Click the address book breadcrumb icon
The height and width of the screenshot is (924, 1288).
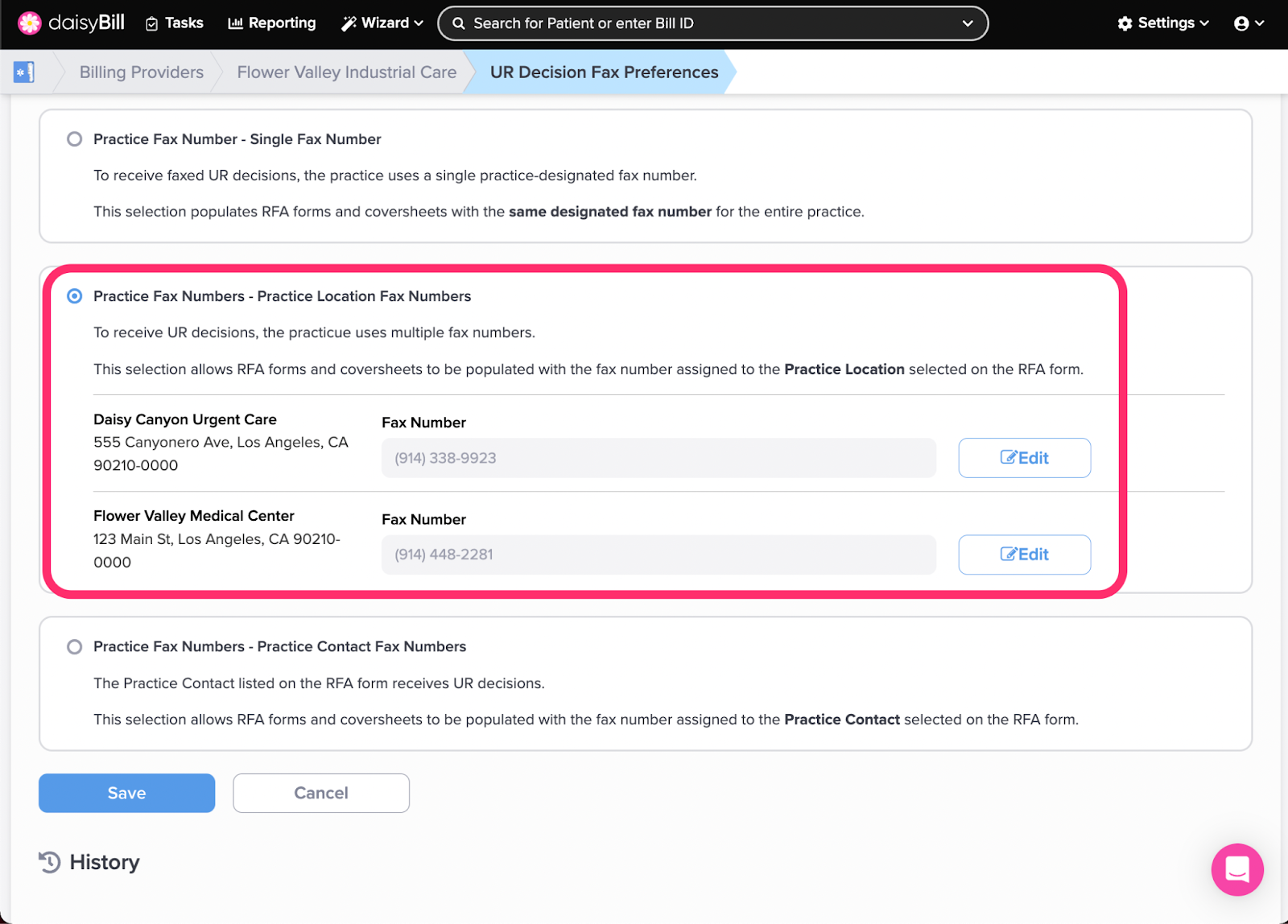click(x=24, y=72)
